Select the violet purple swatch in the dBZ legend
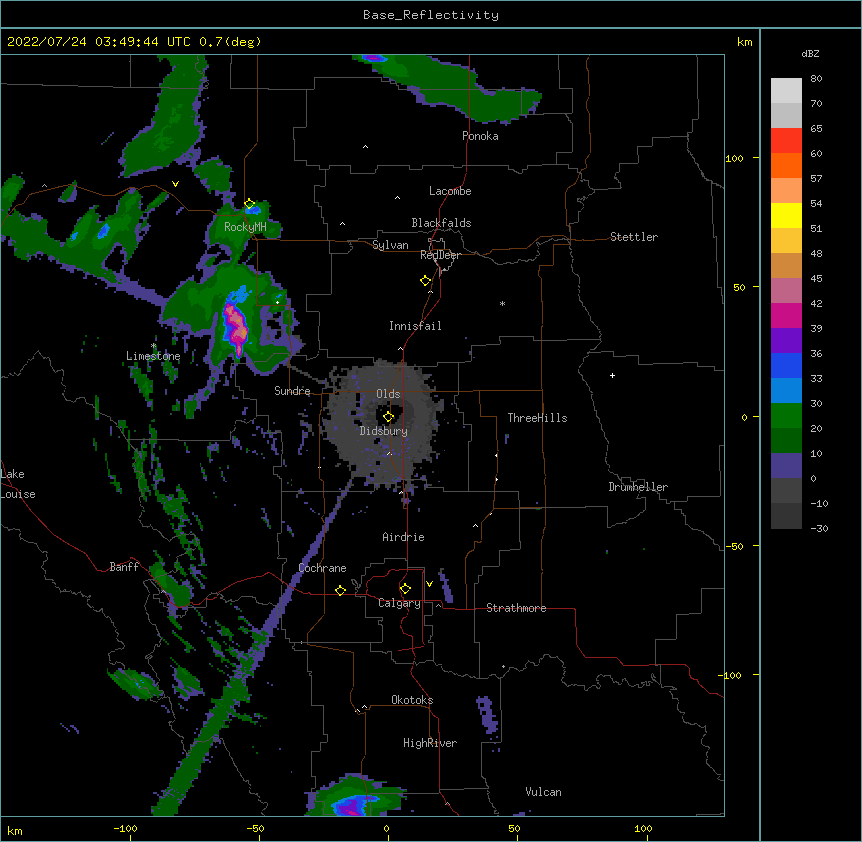Screen dimensions: 862x842 coord(786,341)
